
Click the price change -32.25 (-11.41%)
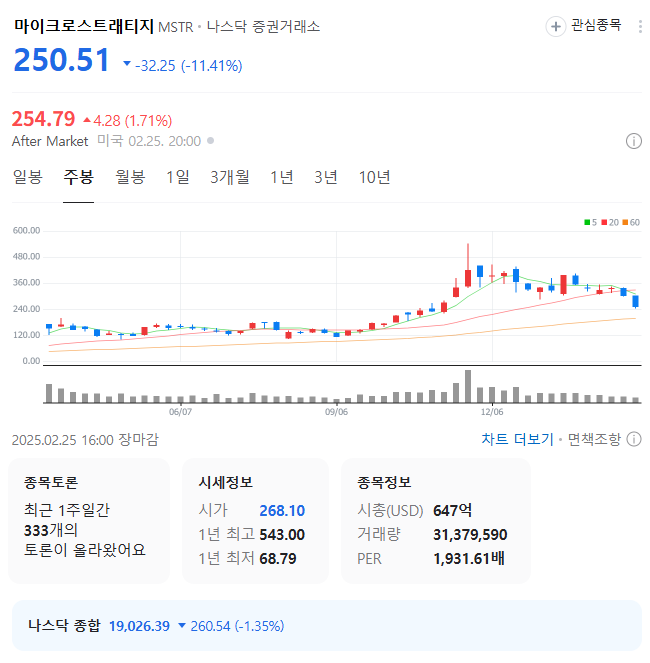pyautogui.click(x=189, y=66)
